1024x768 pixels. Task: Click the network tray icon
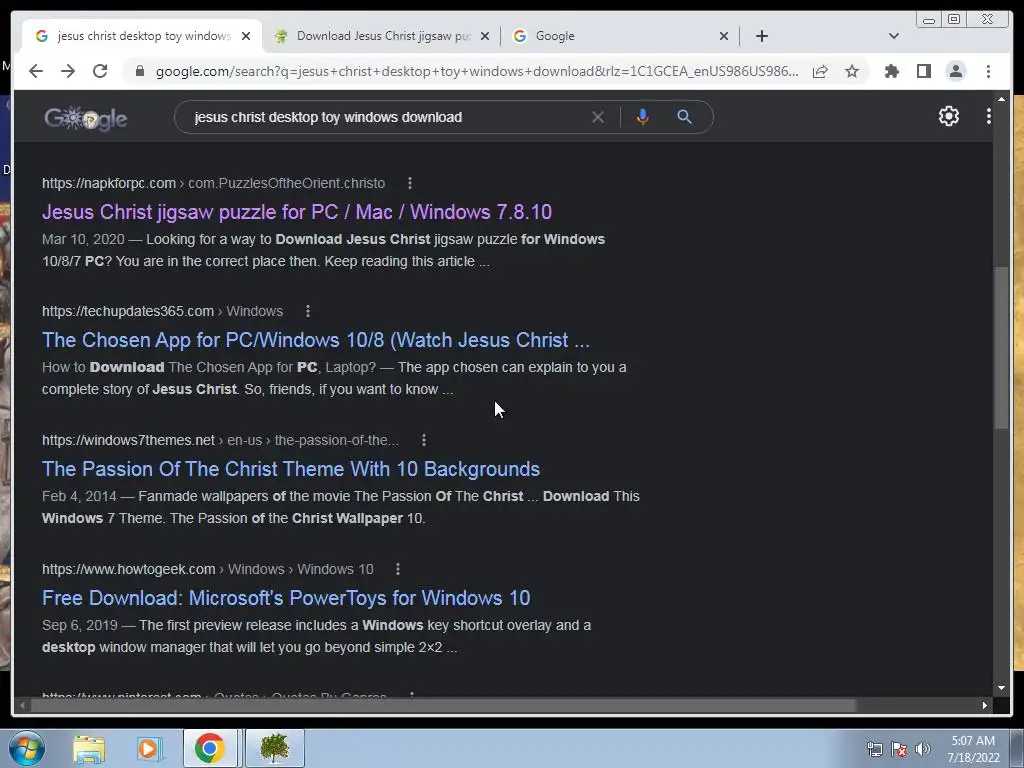[875, 749]
